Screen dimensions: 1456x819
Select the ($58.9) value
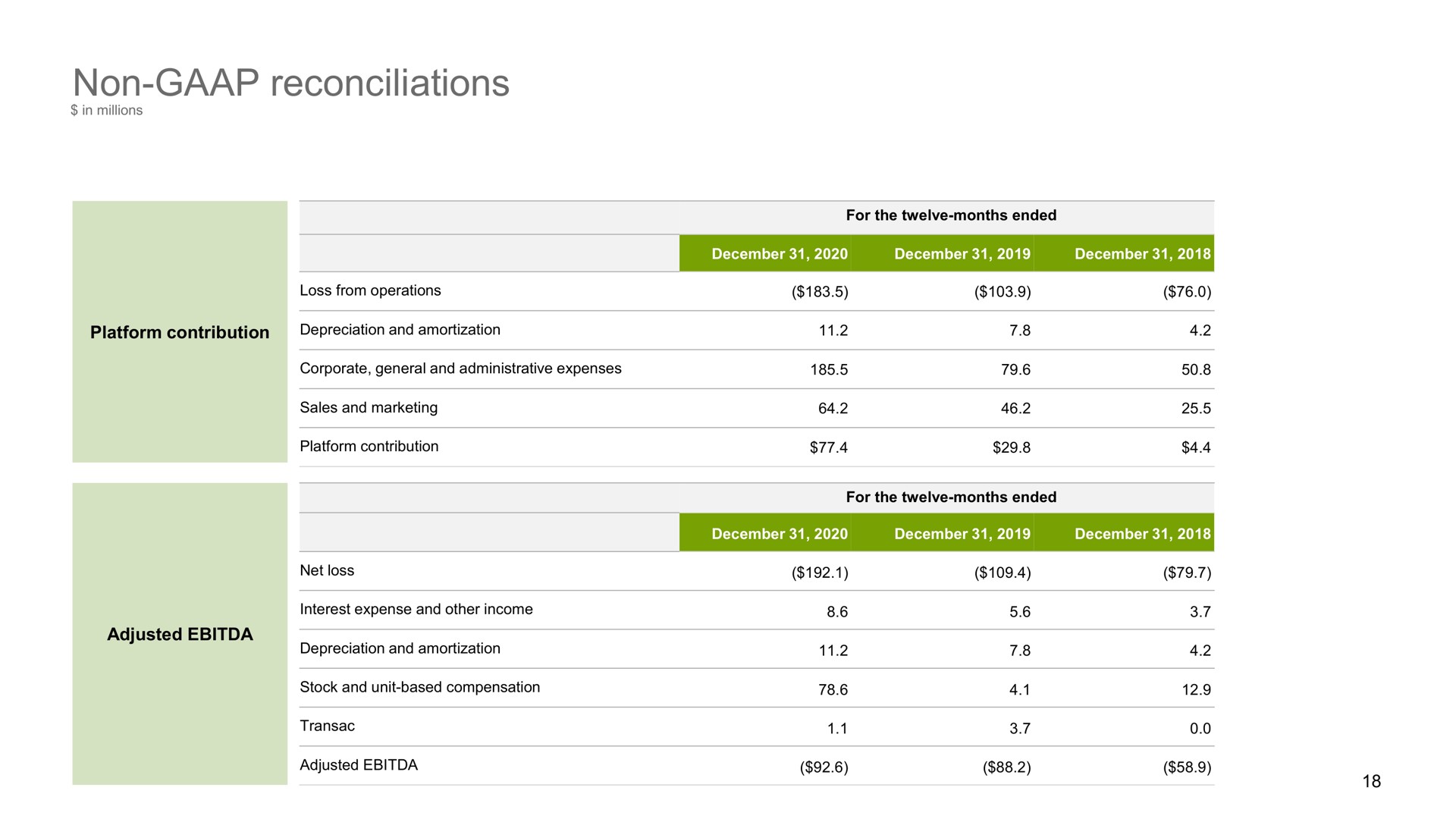pos(1187,767)
